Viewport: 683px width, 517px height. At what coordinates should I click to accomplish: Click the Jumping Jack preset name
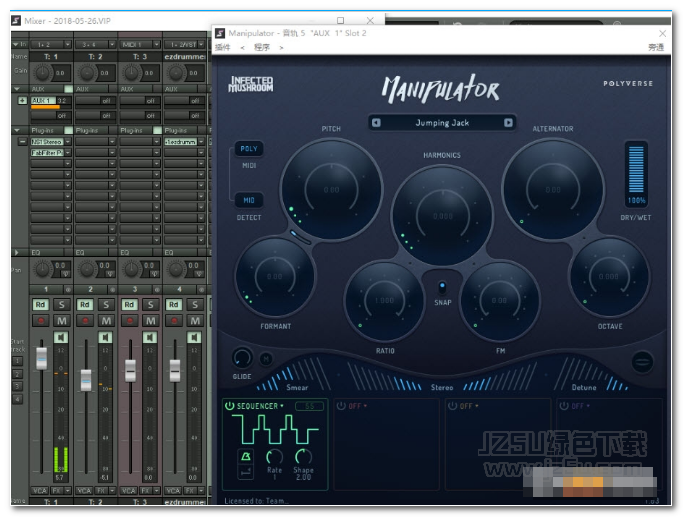click(x=442, y=123)
